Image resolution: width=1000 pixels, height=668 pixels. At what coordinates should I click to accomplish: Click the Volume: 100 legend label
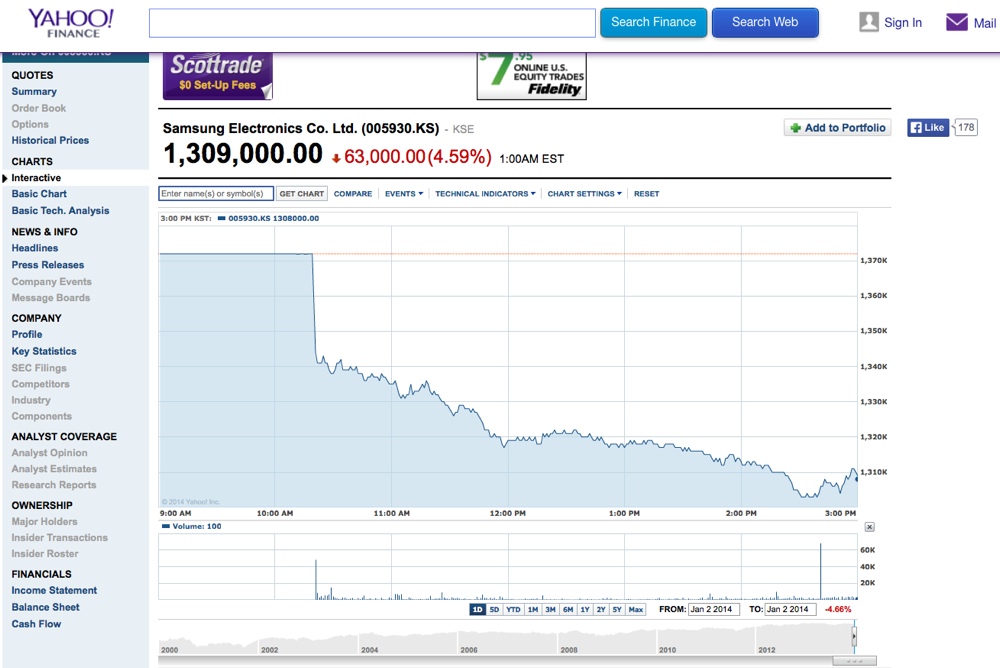[192, 526]
